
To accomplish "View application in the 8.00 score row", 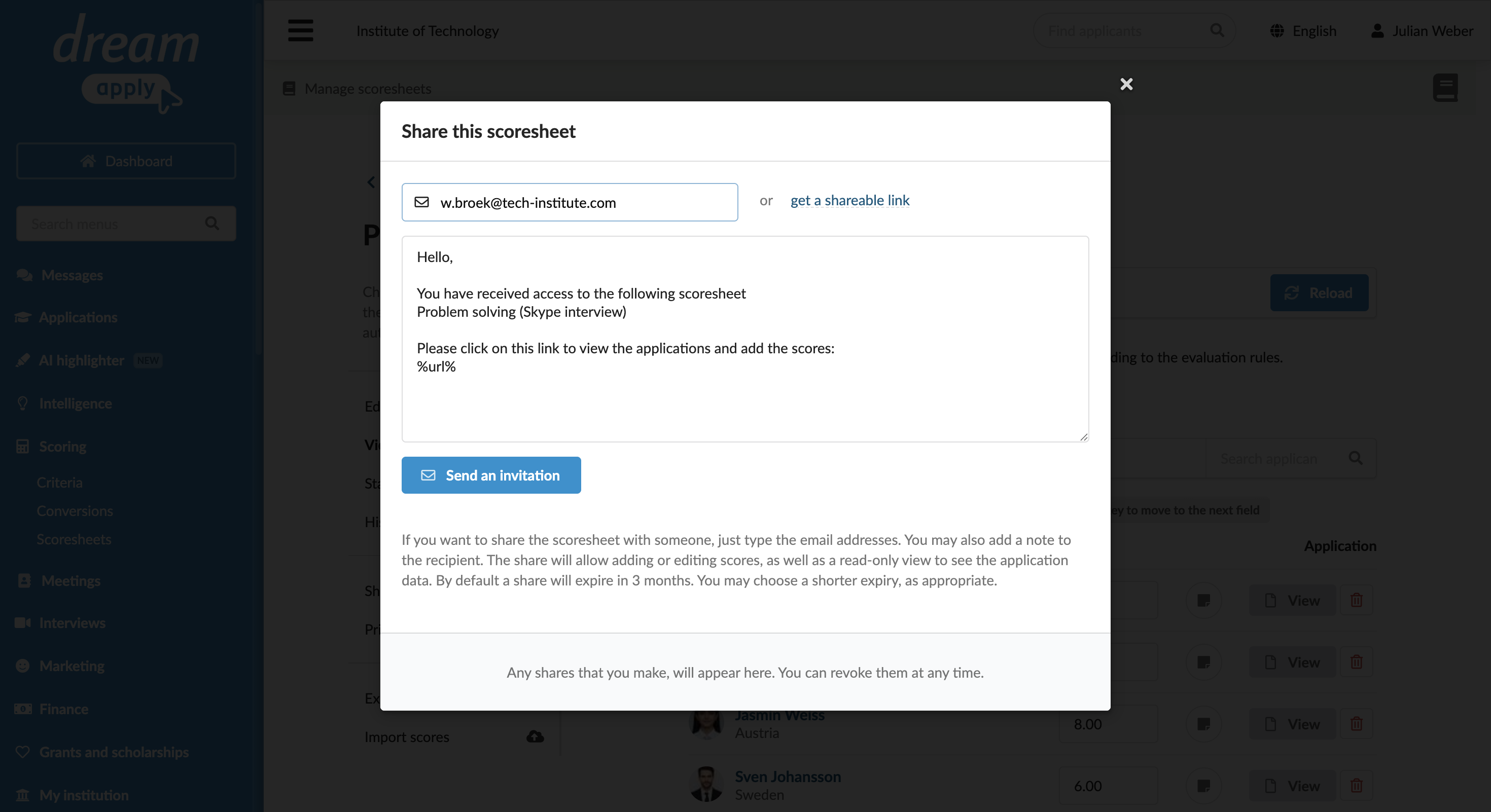I will tap(1293, 724).
